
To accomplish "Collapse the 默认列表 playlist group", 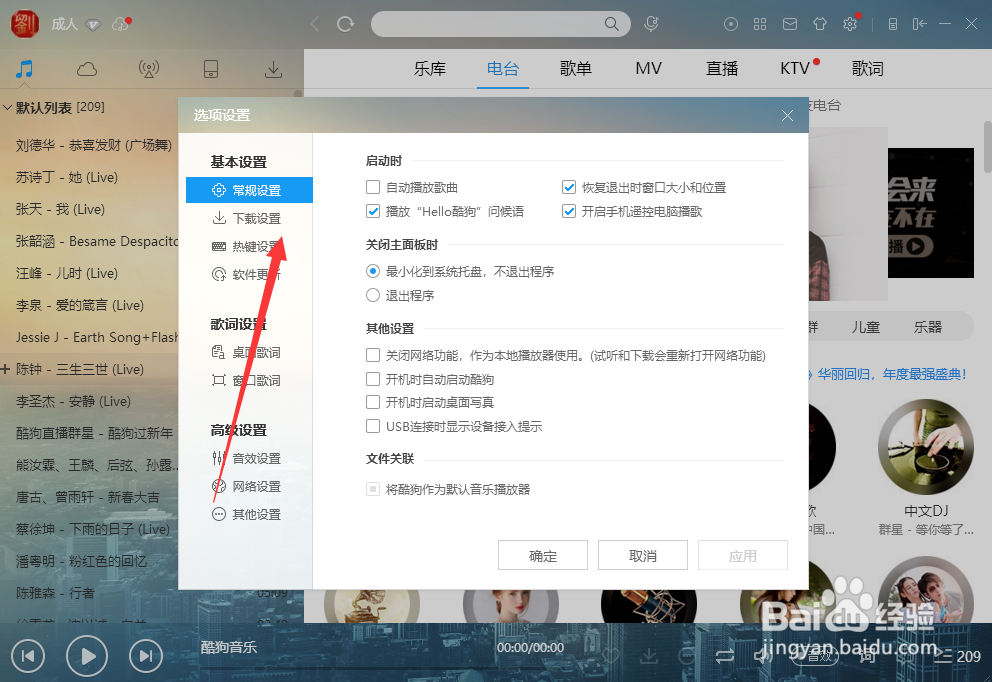I will click(8, 108).
